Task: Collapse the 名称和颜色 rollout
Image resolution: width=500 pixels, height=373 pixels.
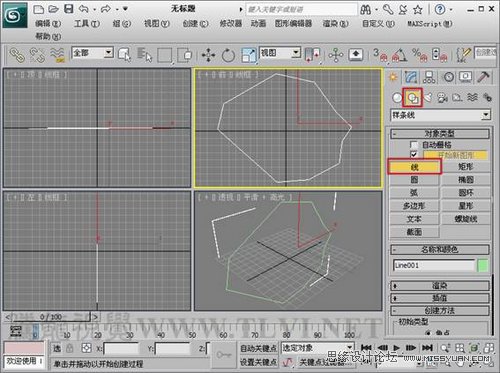Action: (440, 249)
